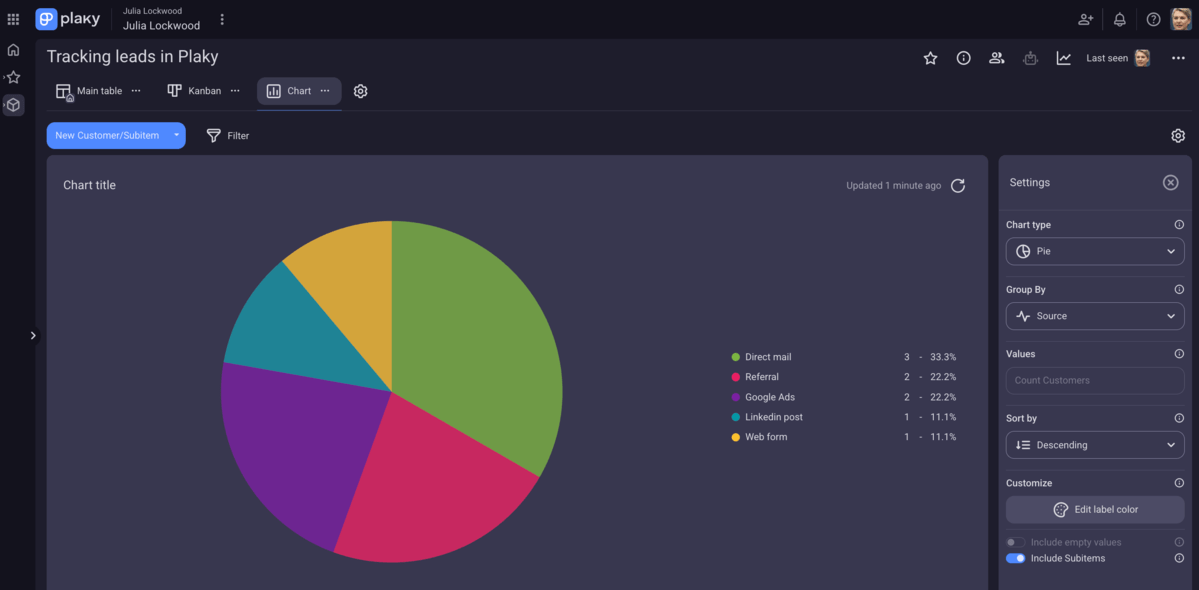This screenshot has height=590, width=1199.
Task: Open board automations via robot icon
Action: (1030, 58)
